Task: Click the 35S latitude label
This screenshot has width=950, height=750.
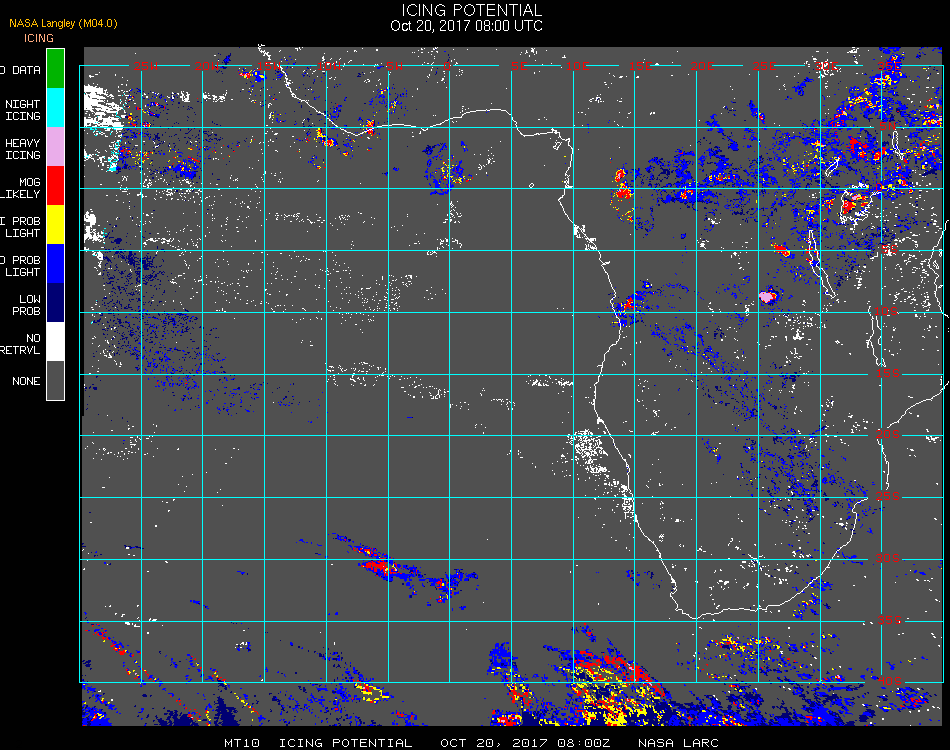Action: pyautogui.click(x=890, y=620)
